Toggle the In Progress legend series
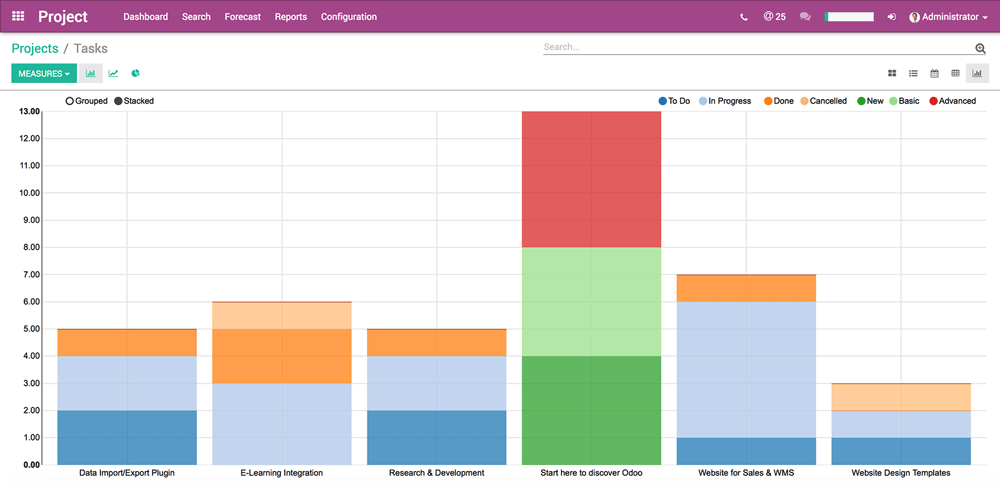1000x482 pixels. (725, 101)
